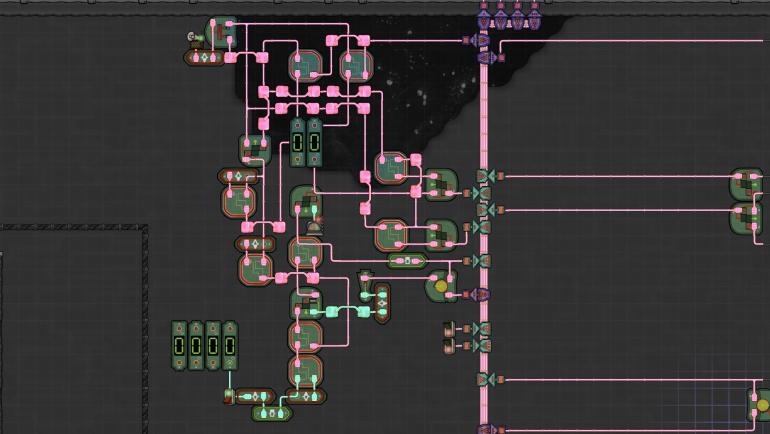
Task: Select horizontal filter gate above yellow-circle sensor
Action: tap(407, 261)
